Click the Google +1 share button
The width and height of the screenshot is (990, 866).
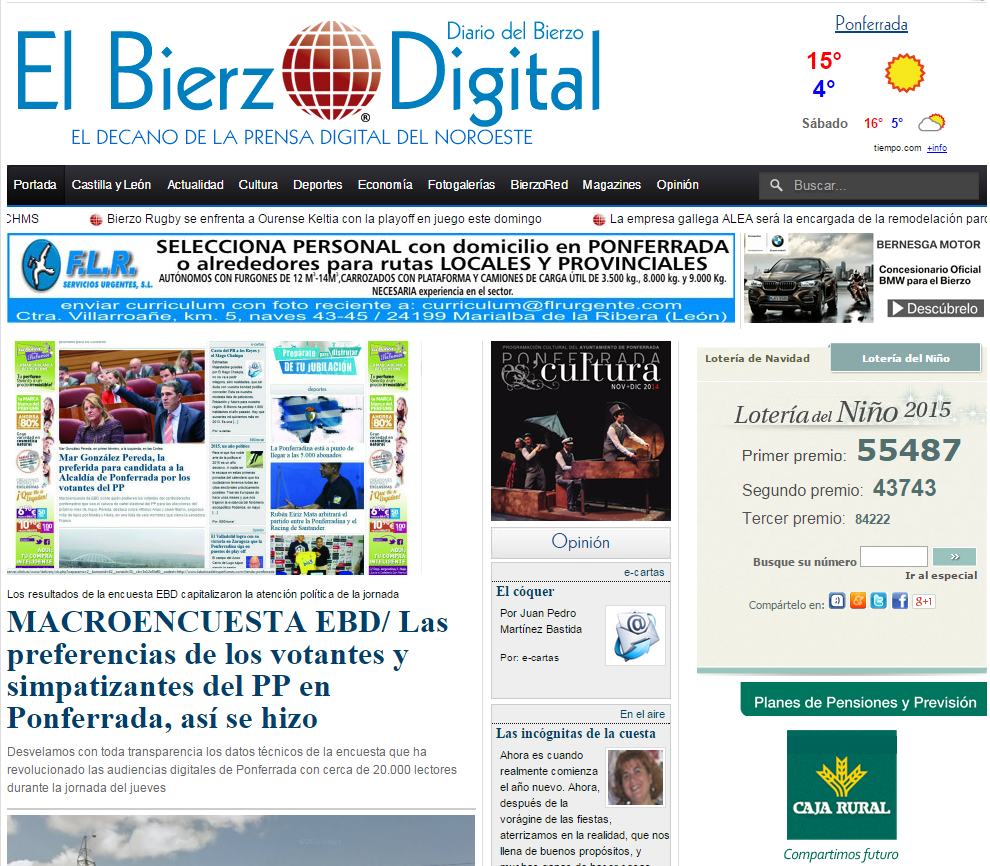point(924,602)
